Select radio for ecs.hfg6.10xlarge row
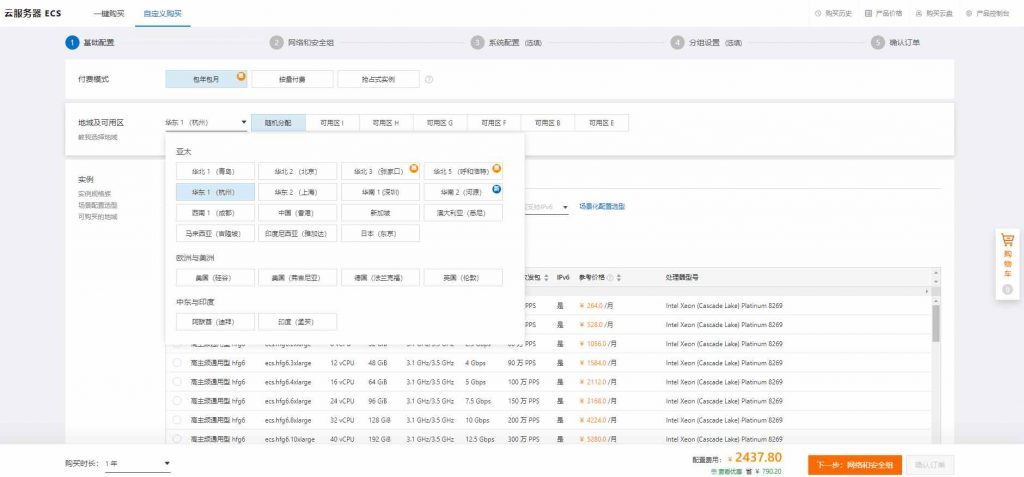This screenshot has height=477, width=1024. 177,439
